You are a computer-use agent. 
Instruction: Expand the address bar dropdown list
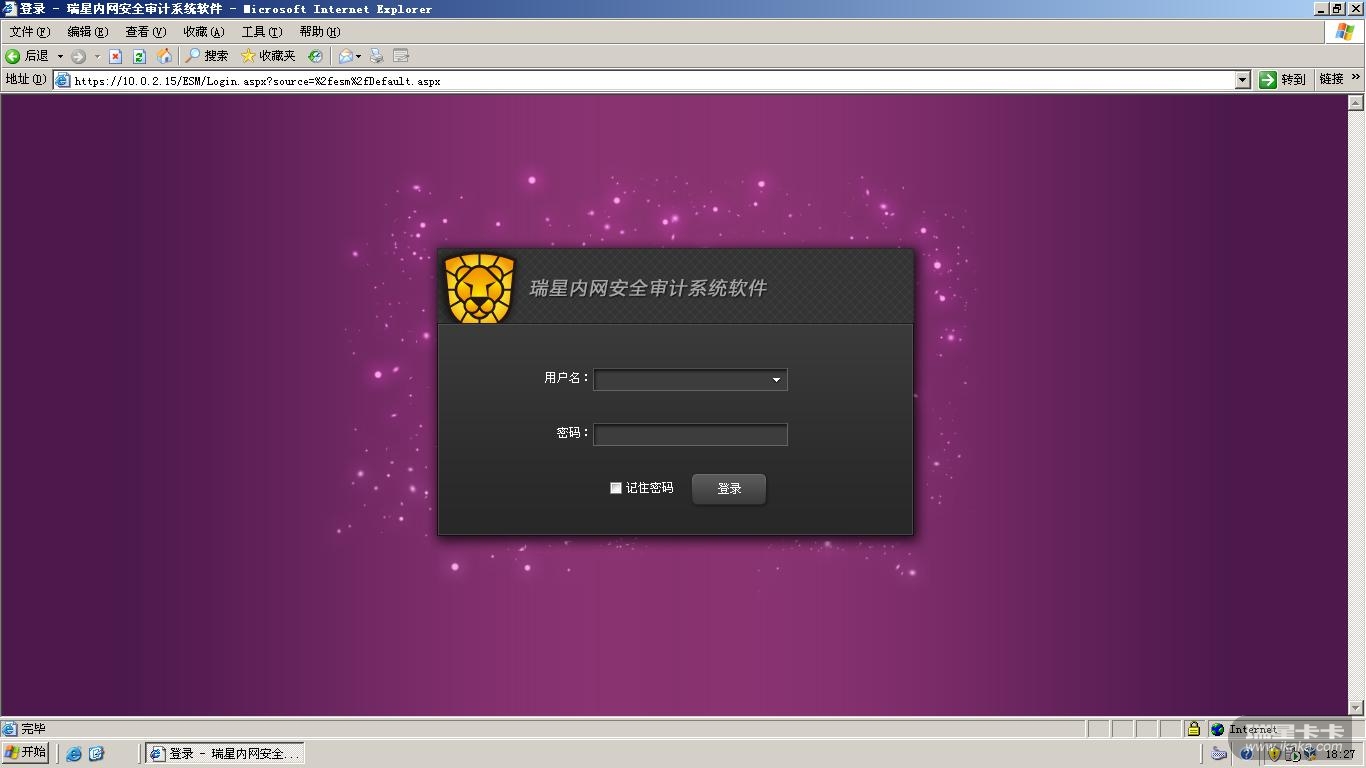[1243, 80]
